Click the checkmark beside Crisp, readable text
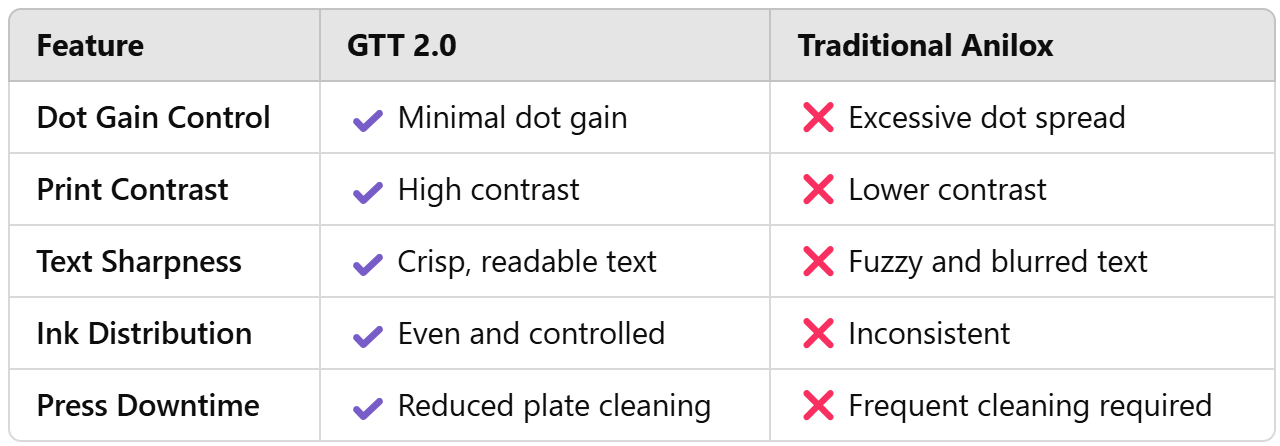1280x446 pixels. point(368,263)
